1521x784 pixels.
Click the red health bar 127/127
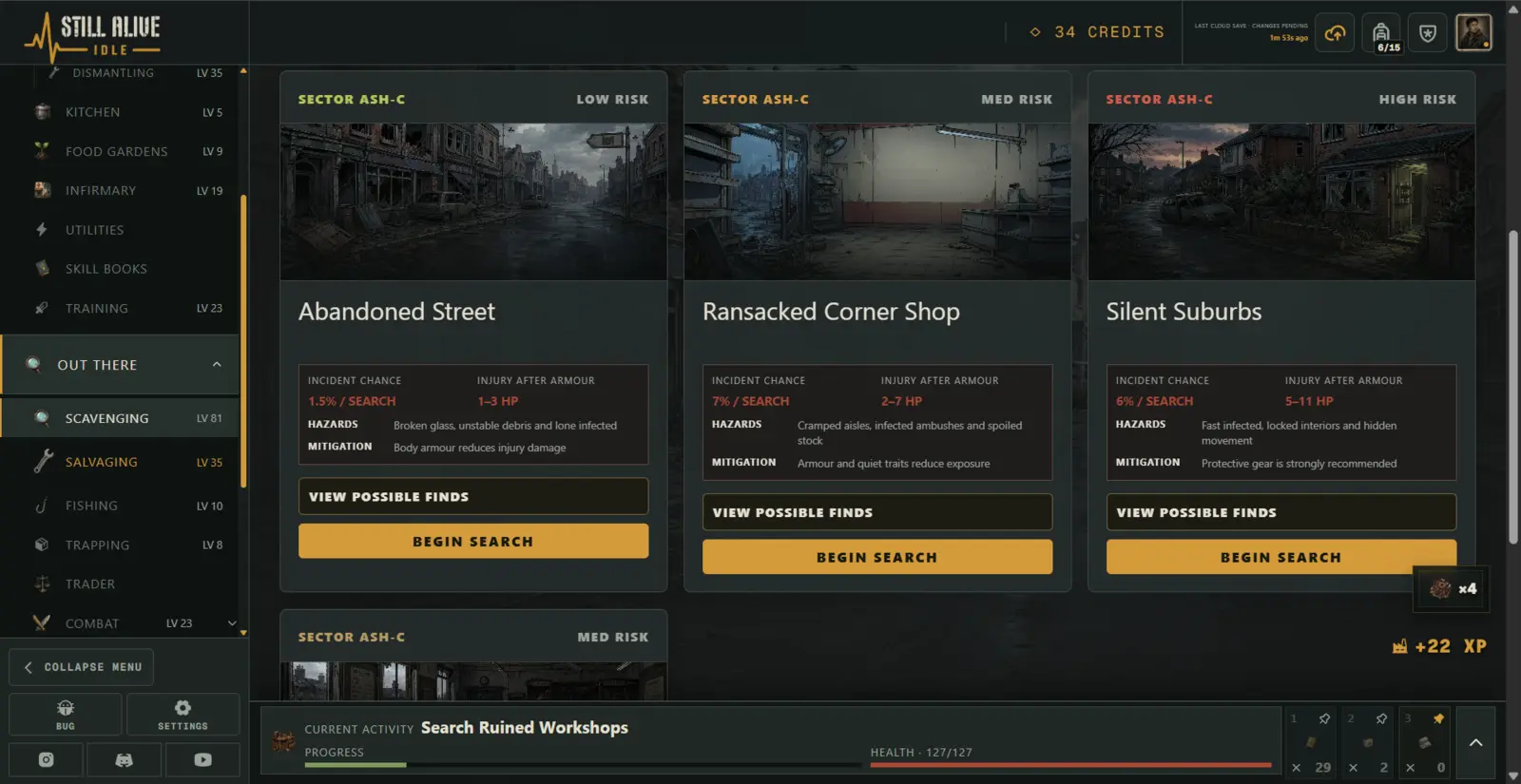pos(1071,764)
